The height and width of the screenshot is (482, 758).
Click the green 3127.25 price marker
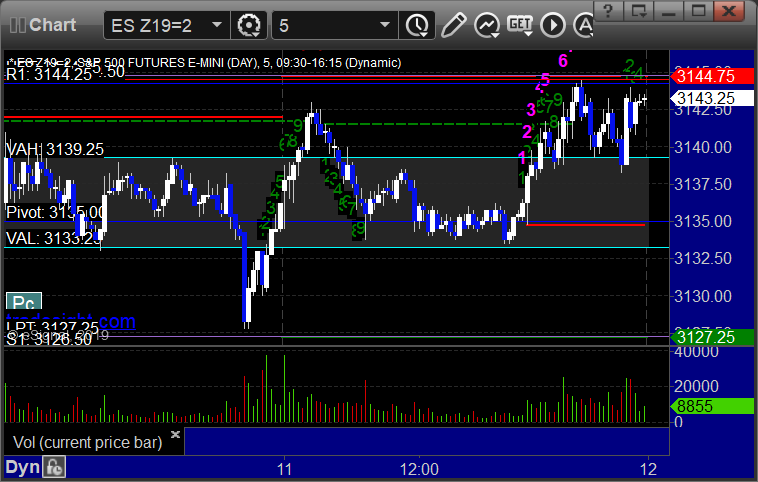coord(712,337)
